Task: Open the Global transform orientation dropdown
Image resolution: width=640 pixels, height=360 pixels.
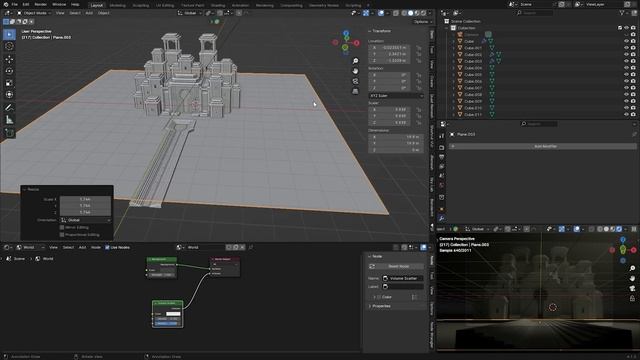Action: (x=189, y=13)
